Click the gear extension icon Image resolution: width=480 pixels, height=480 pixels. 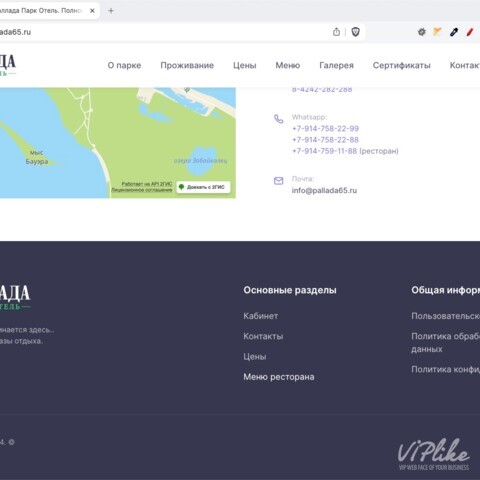[x=422, y=32]
